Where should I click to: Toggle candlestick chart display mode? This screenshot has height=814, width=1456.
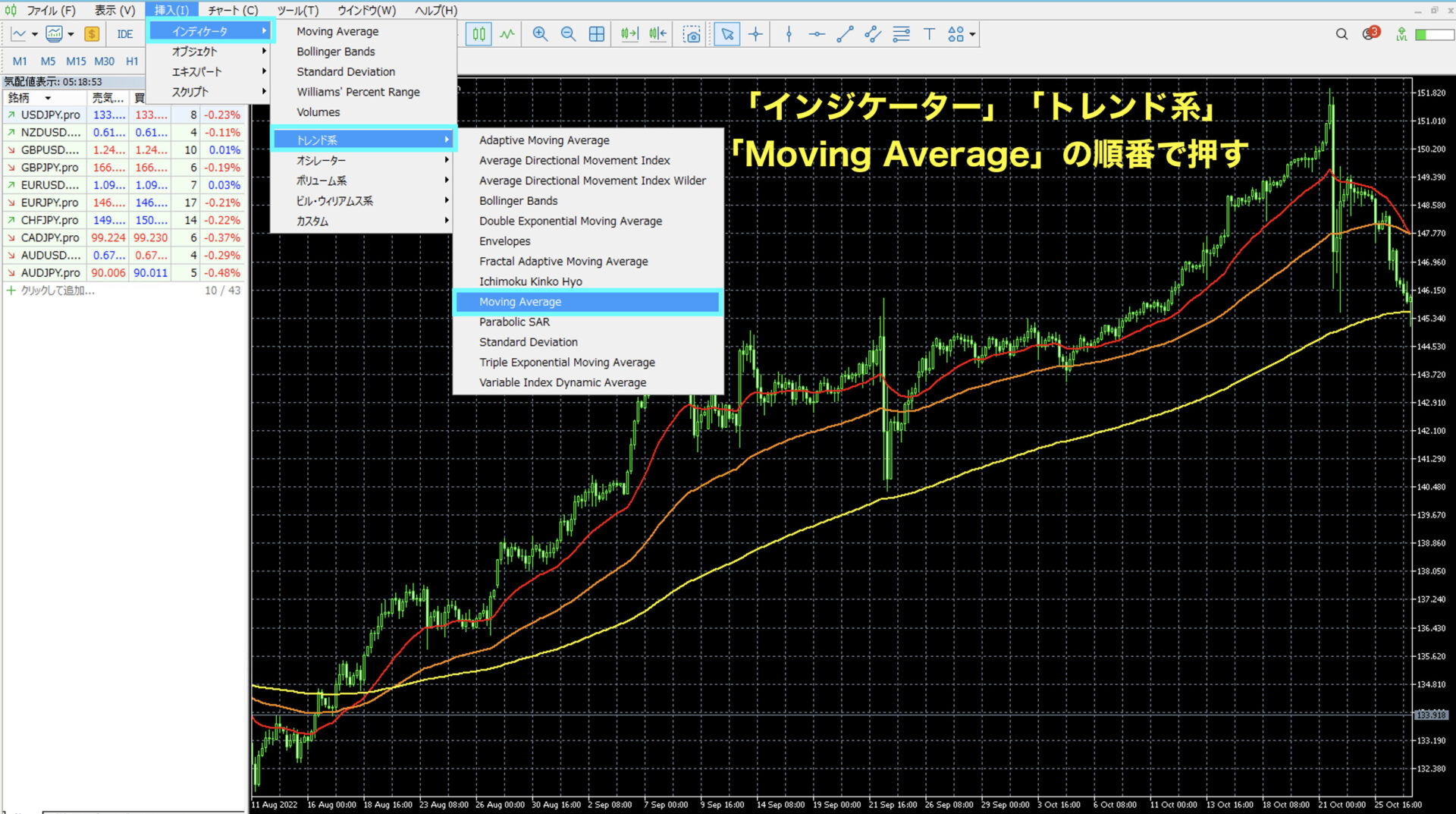point(479,34)
